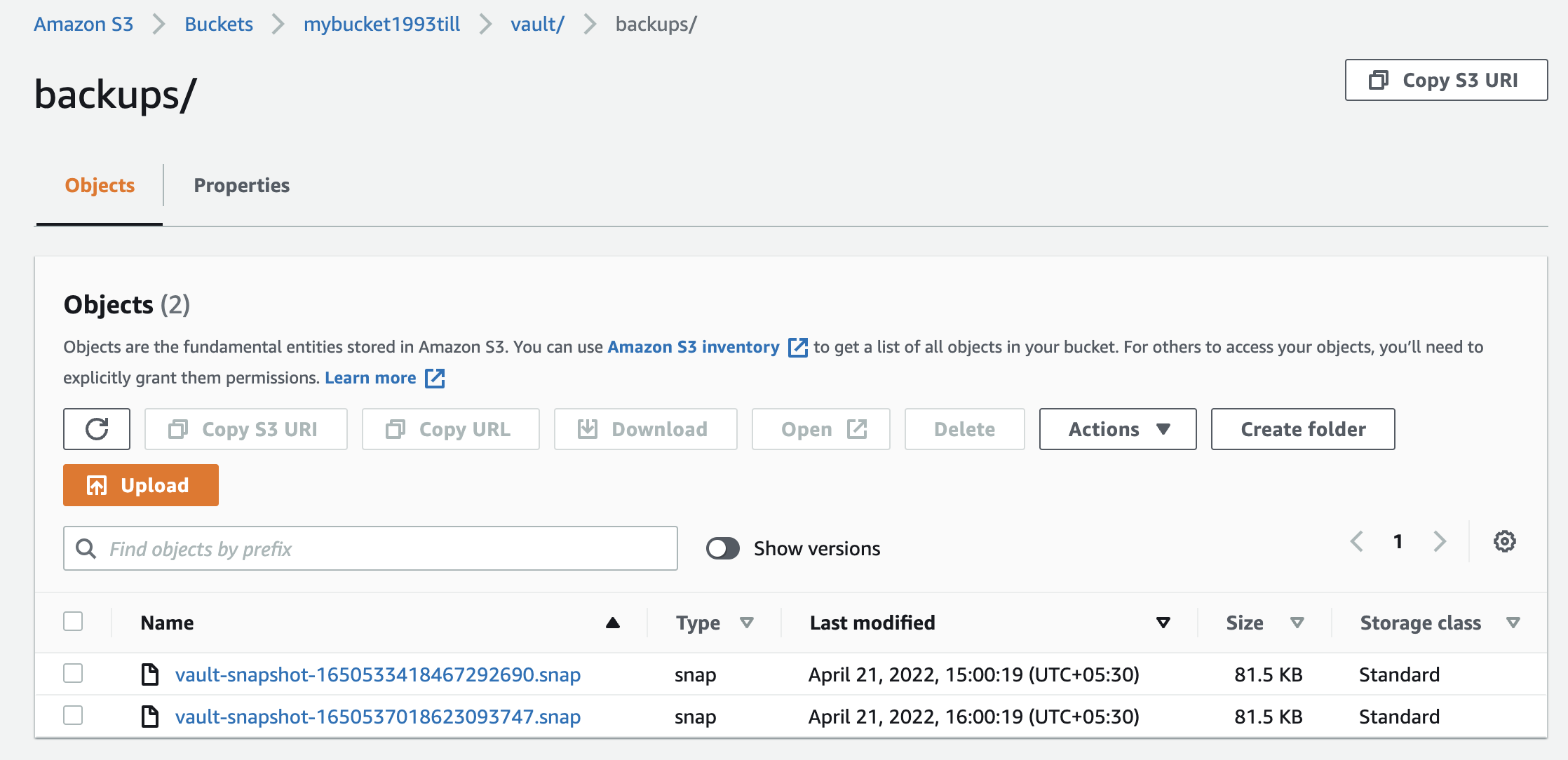Select the Objects tab
This screenshot has width=1568, height=760.
point(100,185)
